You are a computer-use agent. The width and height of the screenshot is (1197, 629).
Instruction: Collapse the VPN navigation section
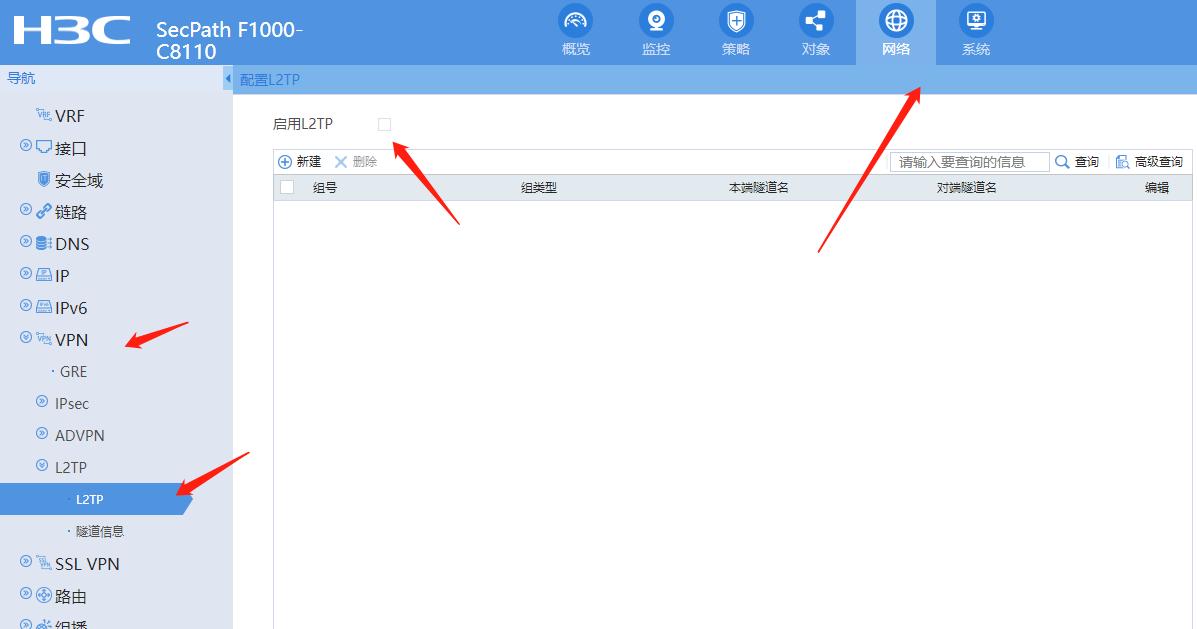coord(25,339)
